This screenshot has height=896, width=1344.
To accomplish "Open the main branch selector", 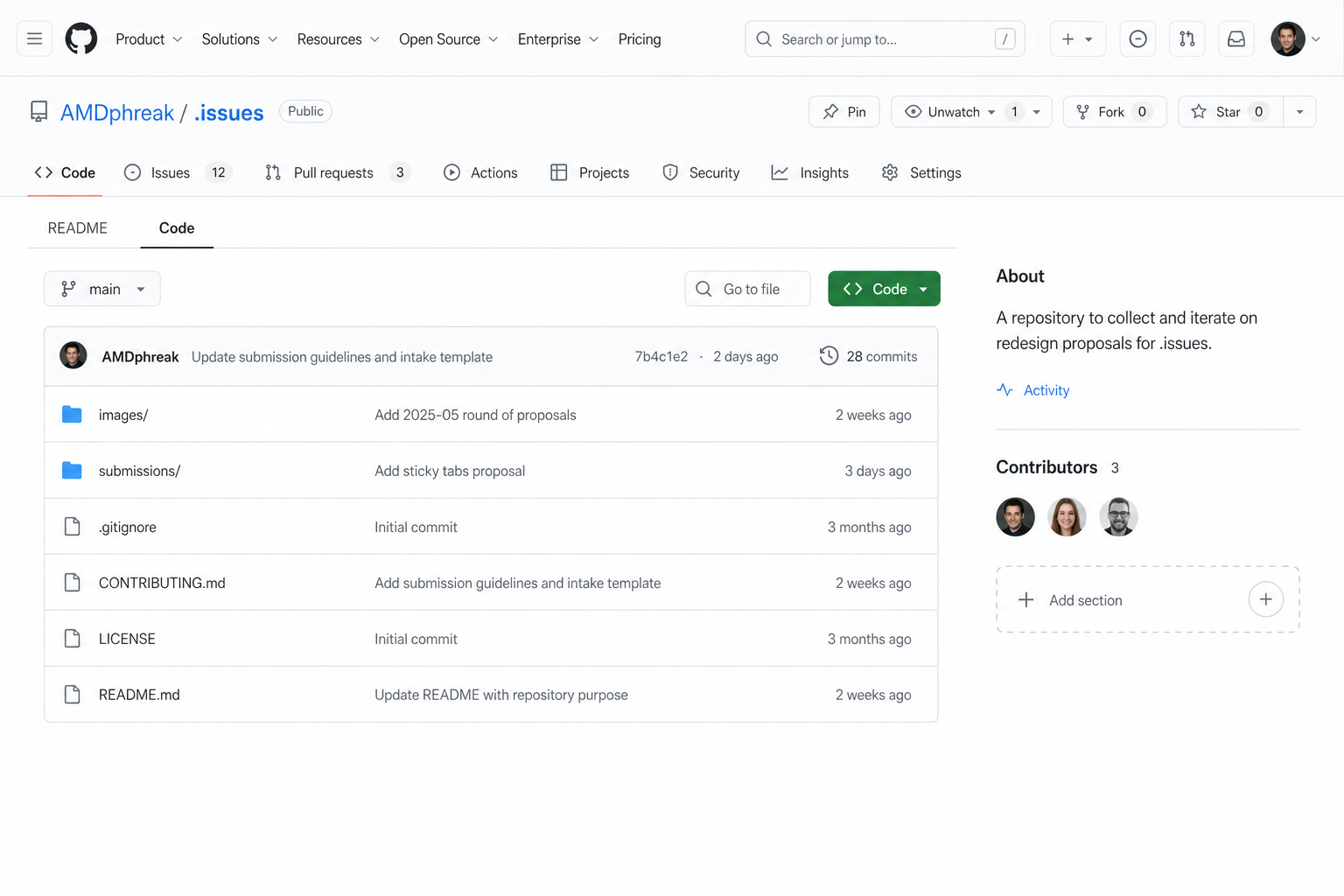I will tap(102, 289).
